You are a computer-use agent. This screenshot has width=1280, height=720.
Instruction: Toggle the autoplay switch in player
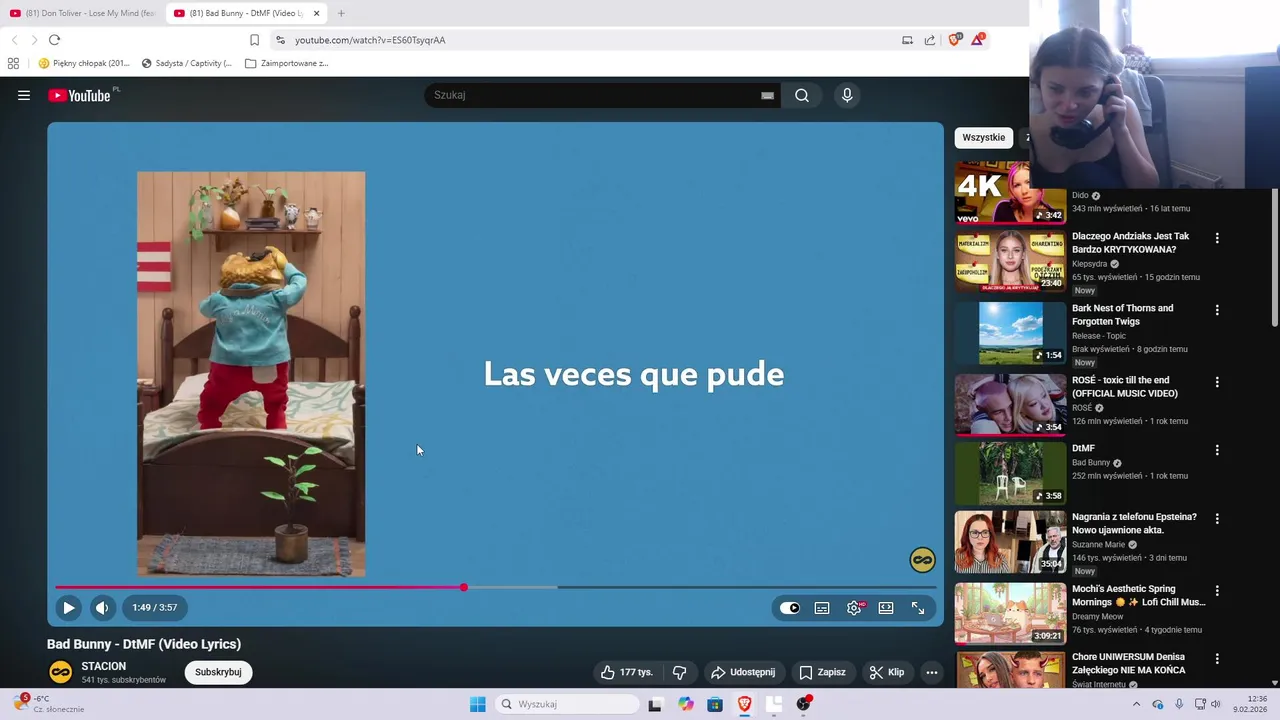point(790,608)
